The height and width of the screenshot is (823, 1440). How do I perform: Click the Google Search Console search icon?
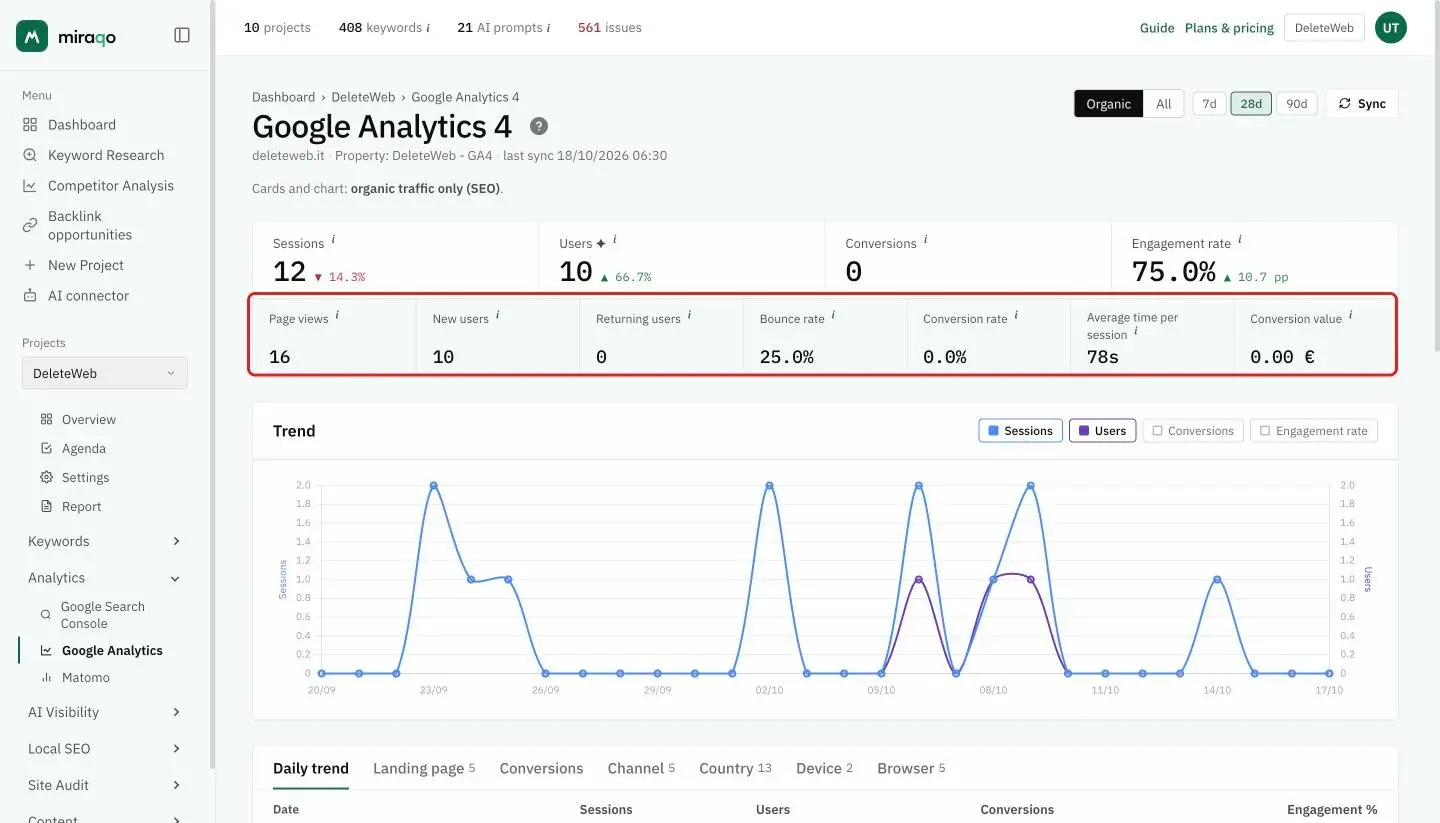click(46, 615)
